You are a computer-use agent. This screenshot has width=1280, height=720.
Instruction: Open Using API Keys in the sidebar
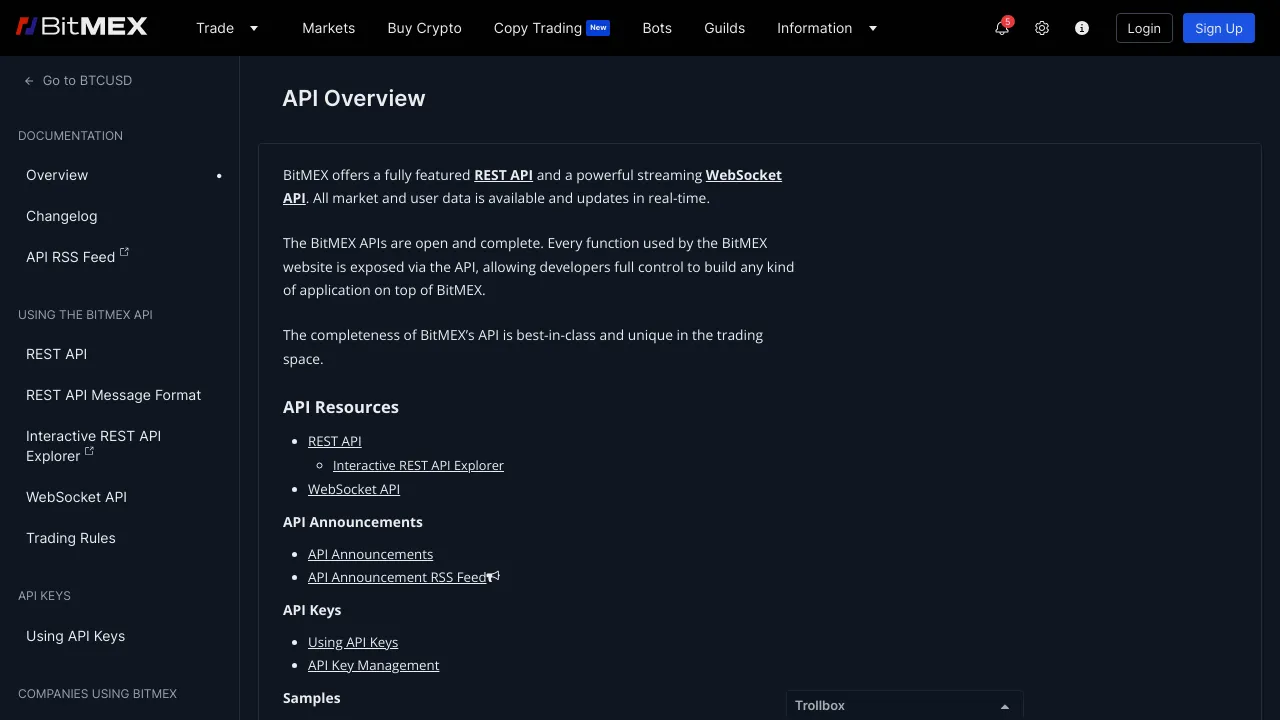(75, 636)
